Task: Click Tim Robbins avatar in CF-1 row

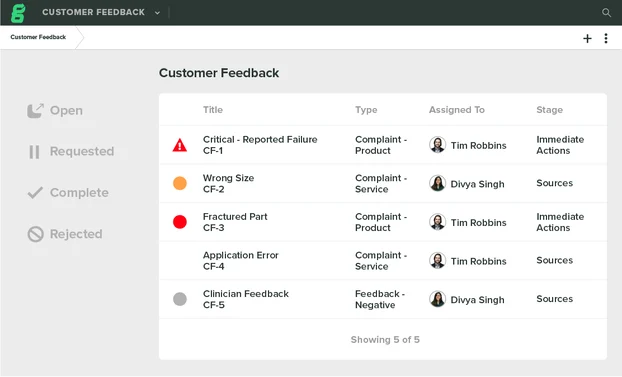Action: coord(437,145)
